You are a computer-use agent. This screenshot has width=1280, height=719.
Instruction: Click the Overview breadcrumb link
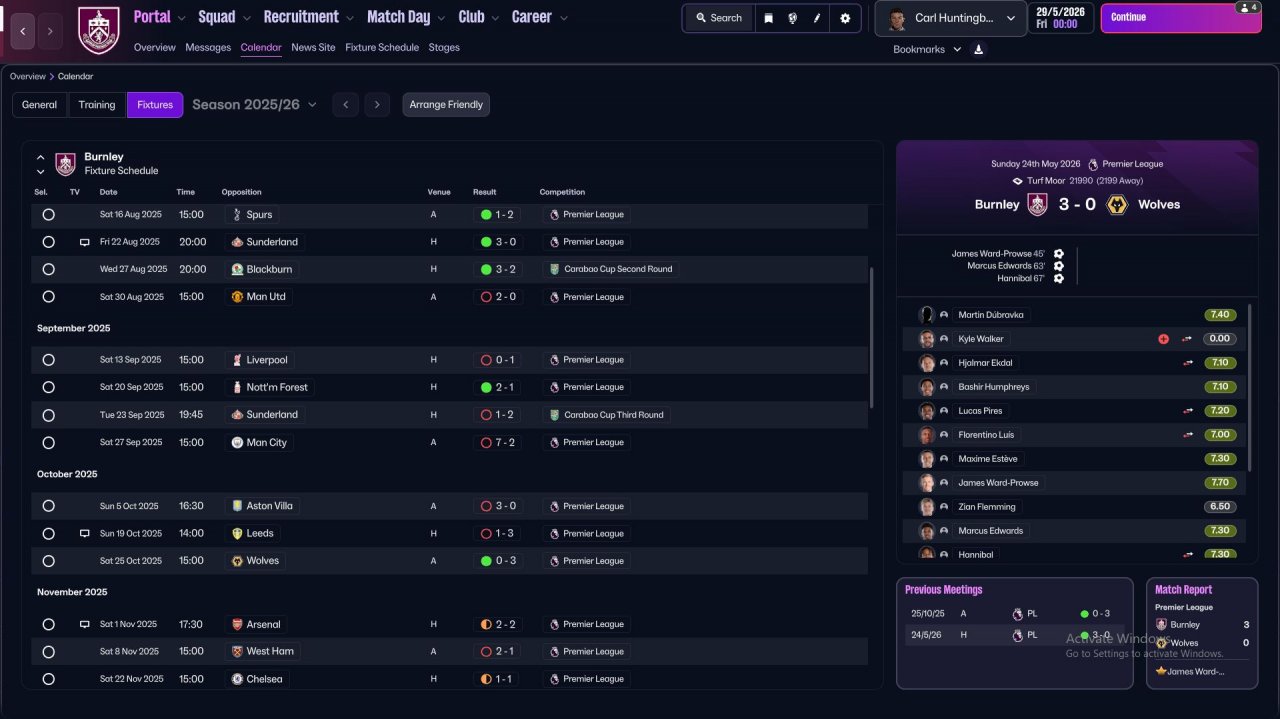pos(28,76)
